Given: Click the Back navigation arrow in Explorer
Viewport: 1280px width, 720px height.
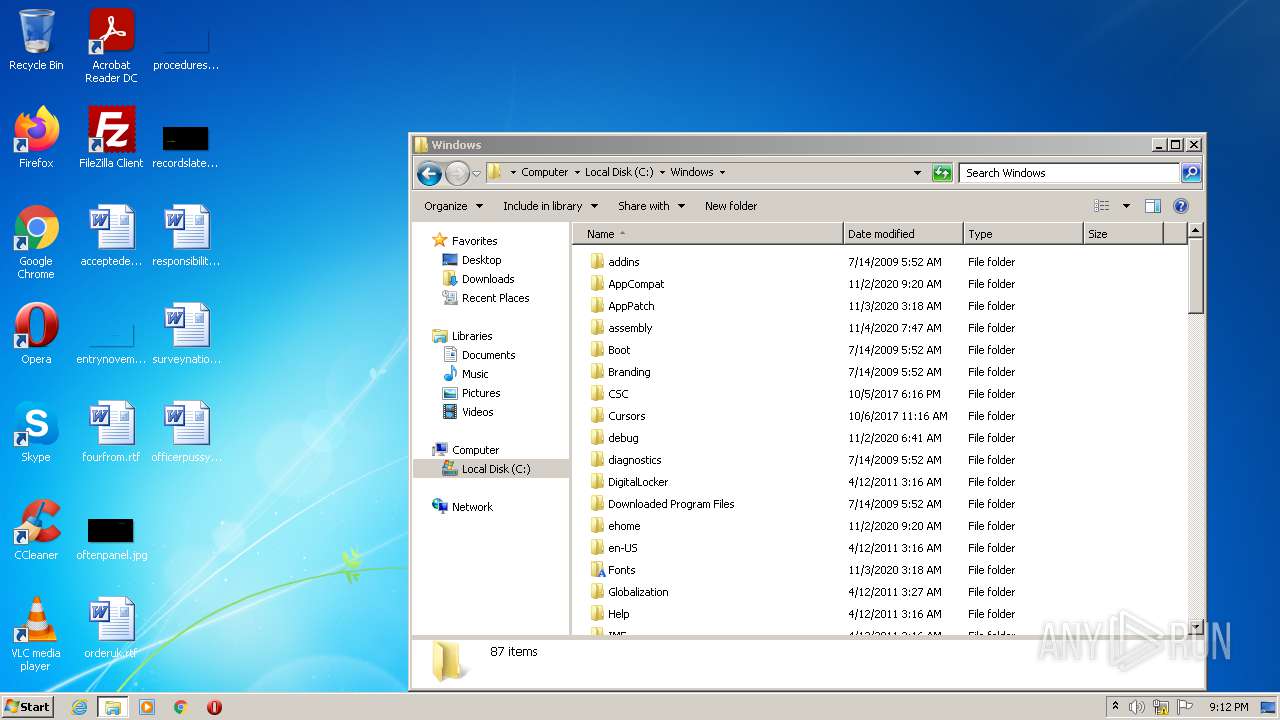Looking at the screenshot, I should [429, 173].
